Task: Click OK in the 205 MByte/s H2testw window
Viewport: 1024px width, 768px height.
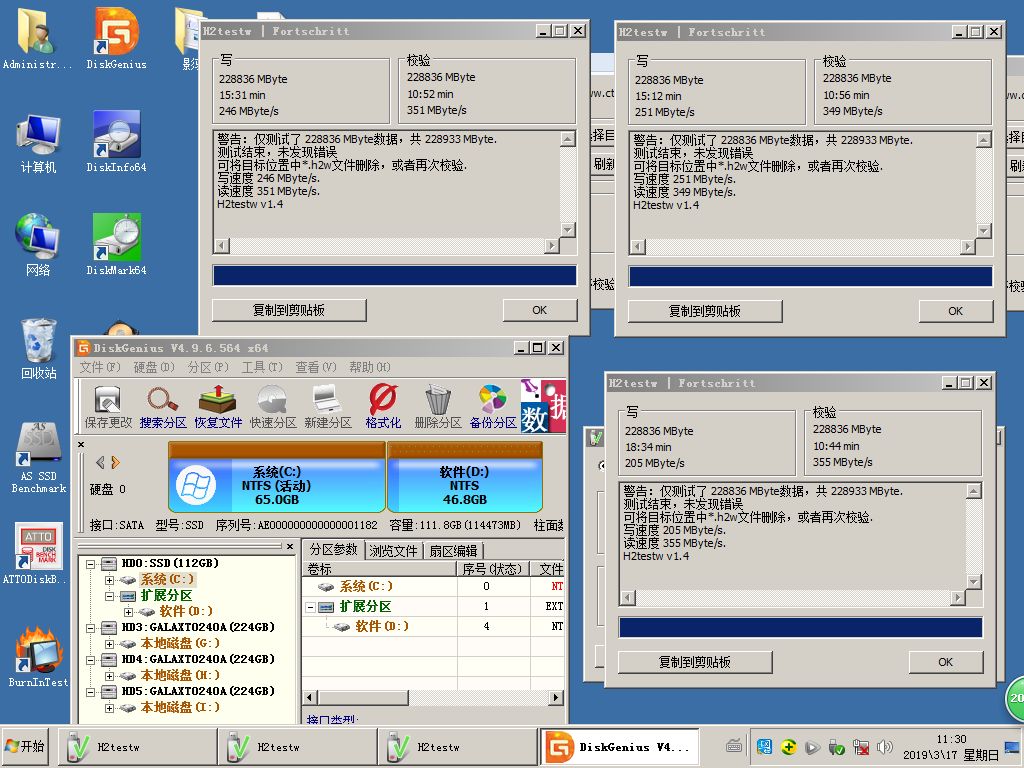Action: click(x=945, y=662)
